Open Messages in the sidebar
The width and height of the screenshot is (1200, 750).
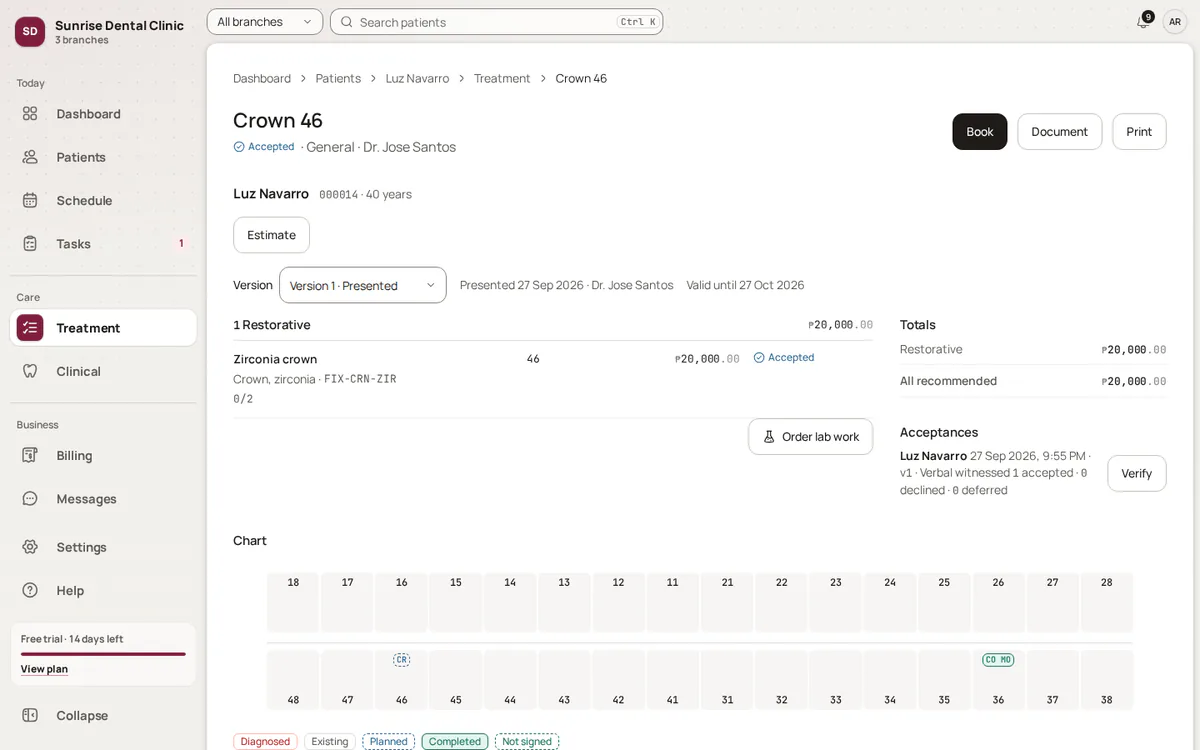pos(103,498)
